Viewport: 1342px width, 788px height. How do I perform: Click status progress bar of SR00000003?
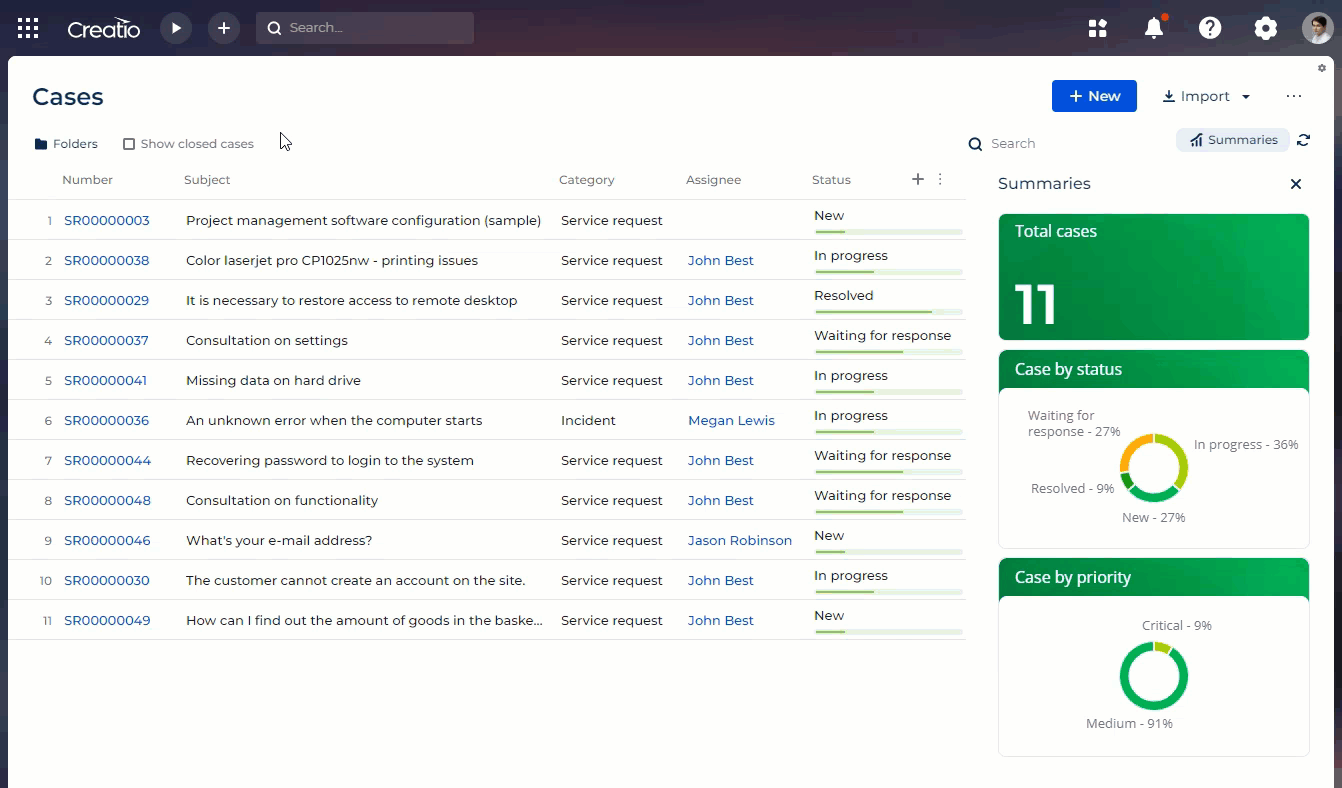tap(889, 232)
